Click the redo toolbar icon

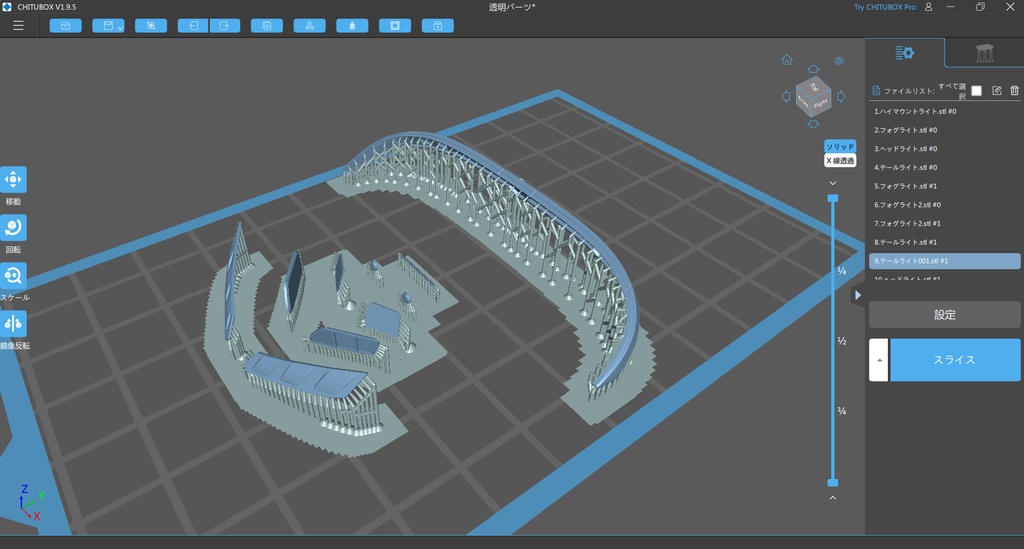pyautogui.click(x=224, y=25)
